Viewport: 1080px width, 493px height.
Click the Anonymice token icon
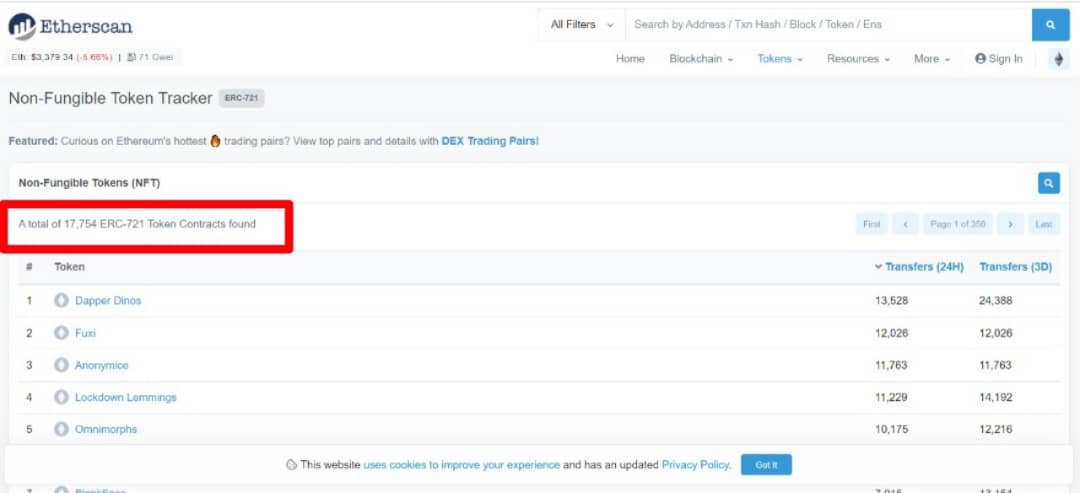(61, 365)
